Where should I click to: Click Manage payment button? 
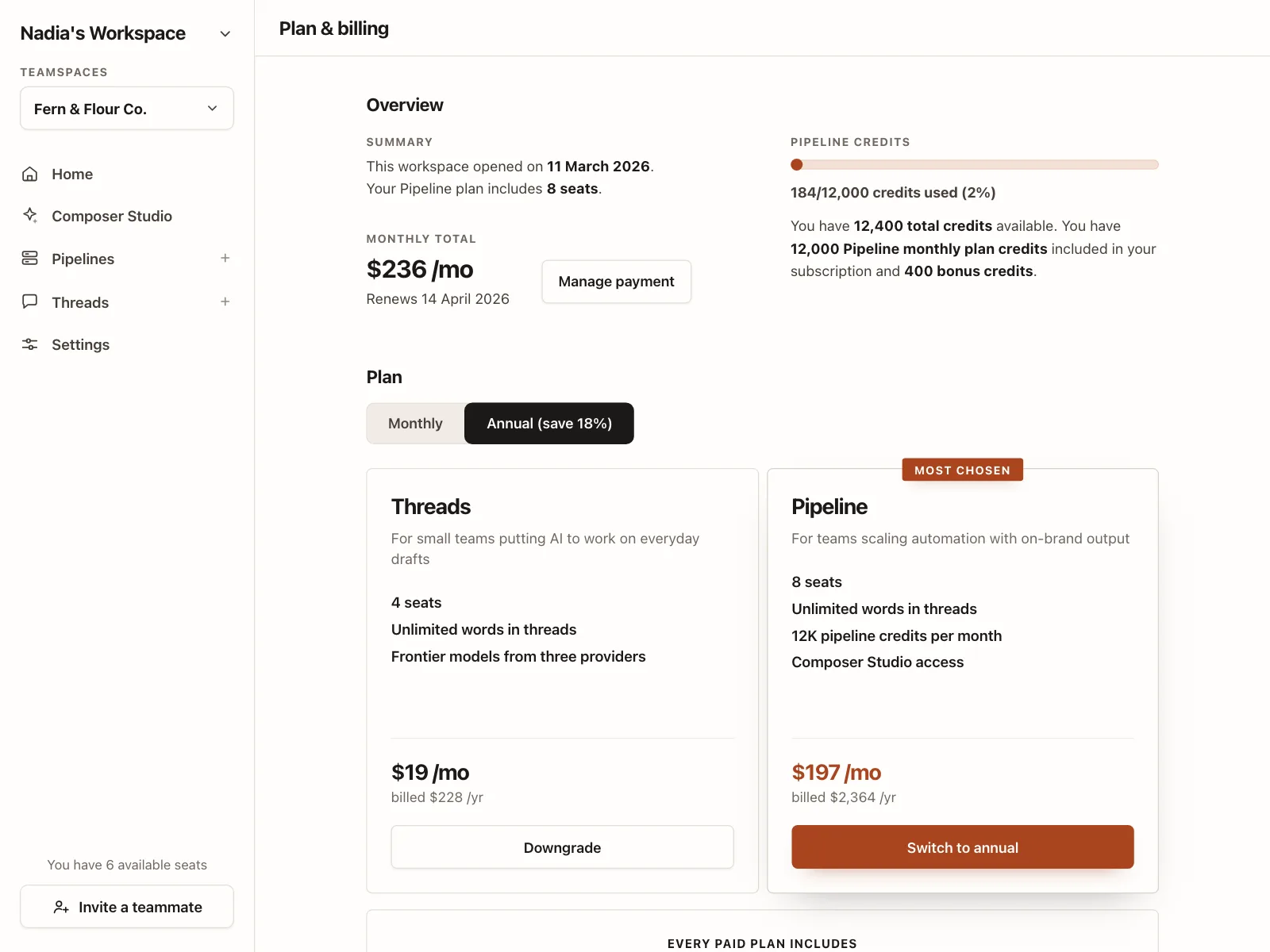[617, 282]
